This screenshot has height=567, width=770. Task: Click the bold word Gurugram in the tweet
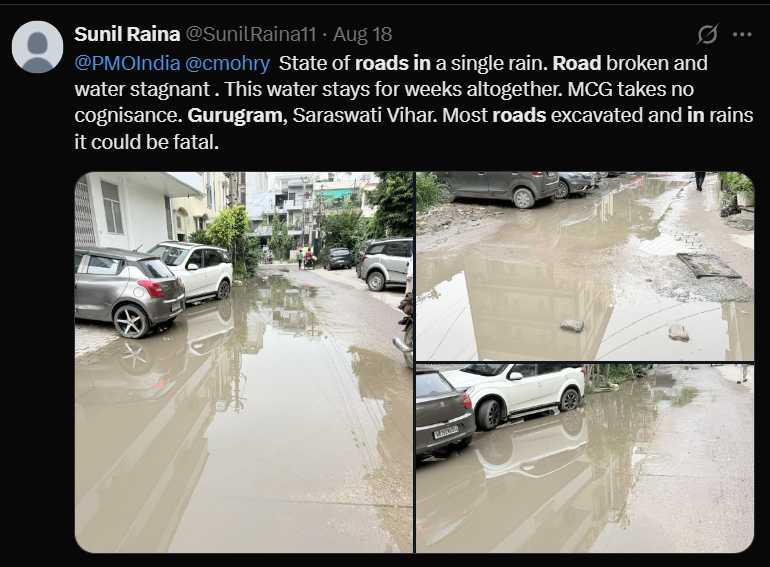[x=236, y=115]
